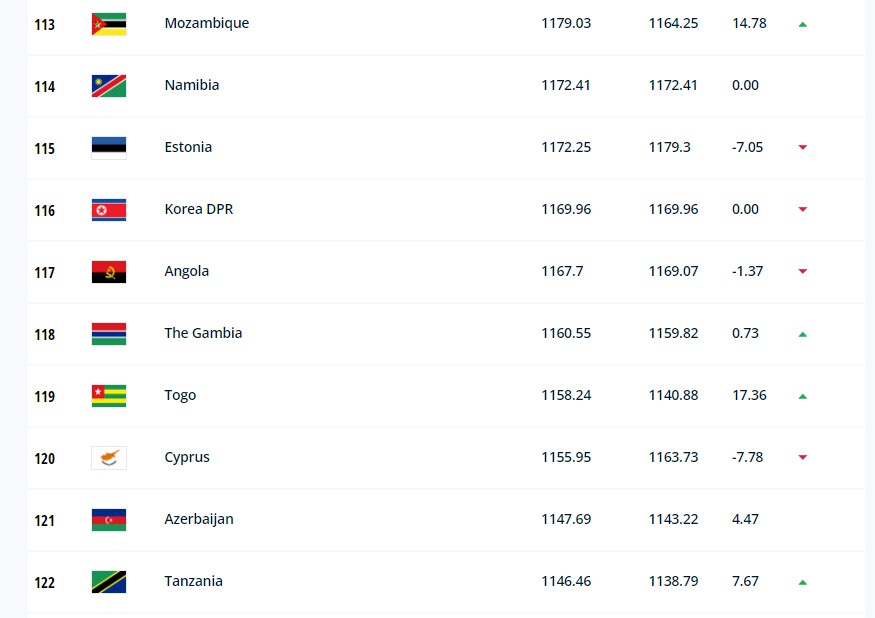The image size is (875, 618).
Task: Click The Gambia flag icon
Action: (109, 334)
